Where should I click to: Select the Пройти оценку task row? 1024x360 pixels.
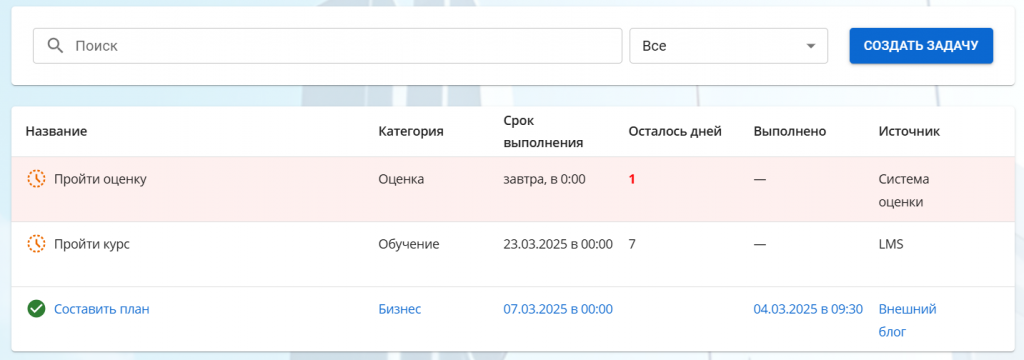pyautogui.click(x=512, y=189)
